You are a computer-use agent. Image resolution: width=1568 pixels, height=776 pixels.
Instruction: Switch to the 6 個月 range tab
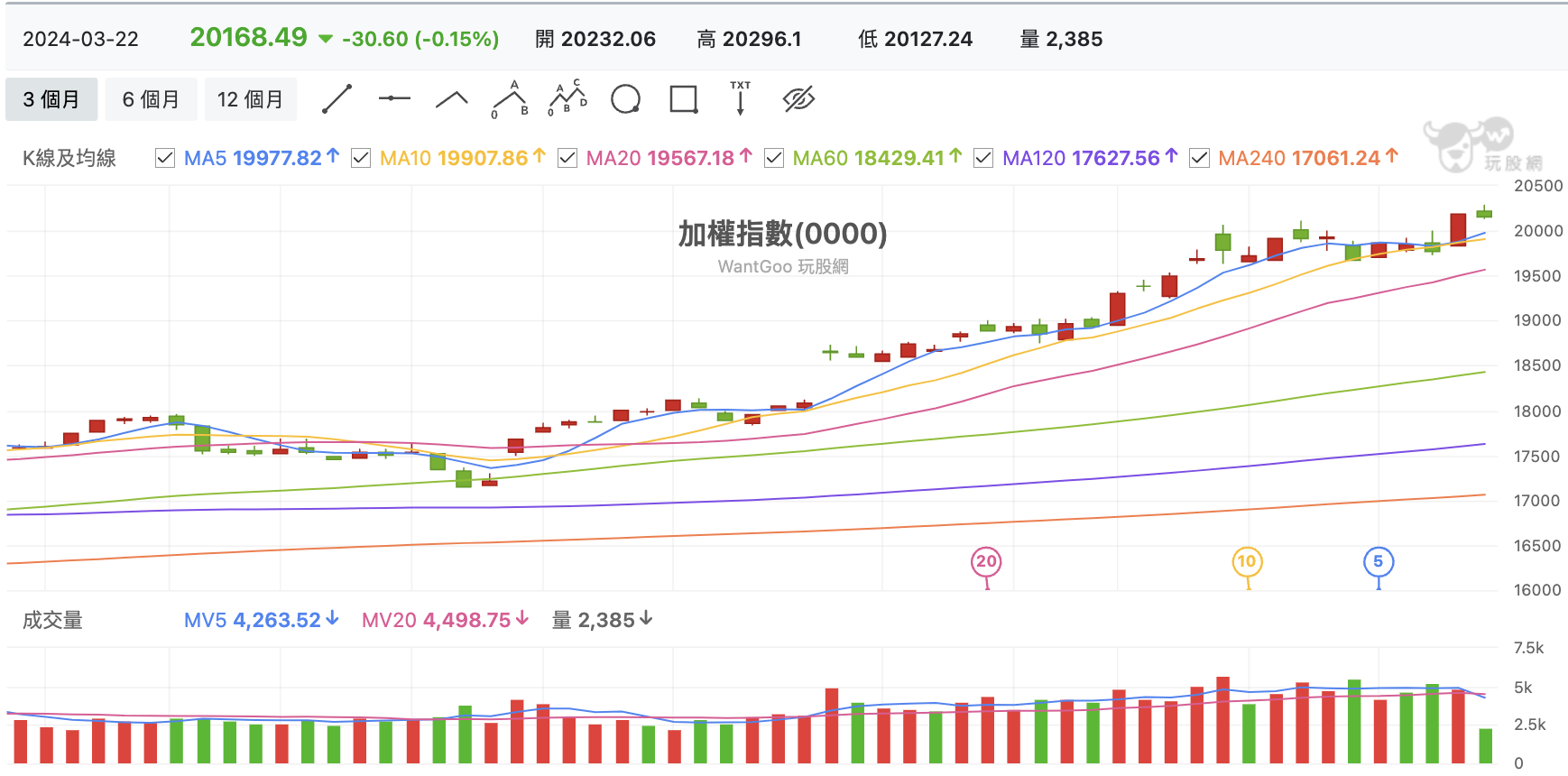tap(151, 99)
